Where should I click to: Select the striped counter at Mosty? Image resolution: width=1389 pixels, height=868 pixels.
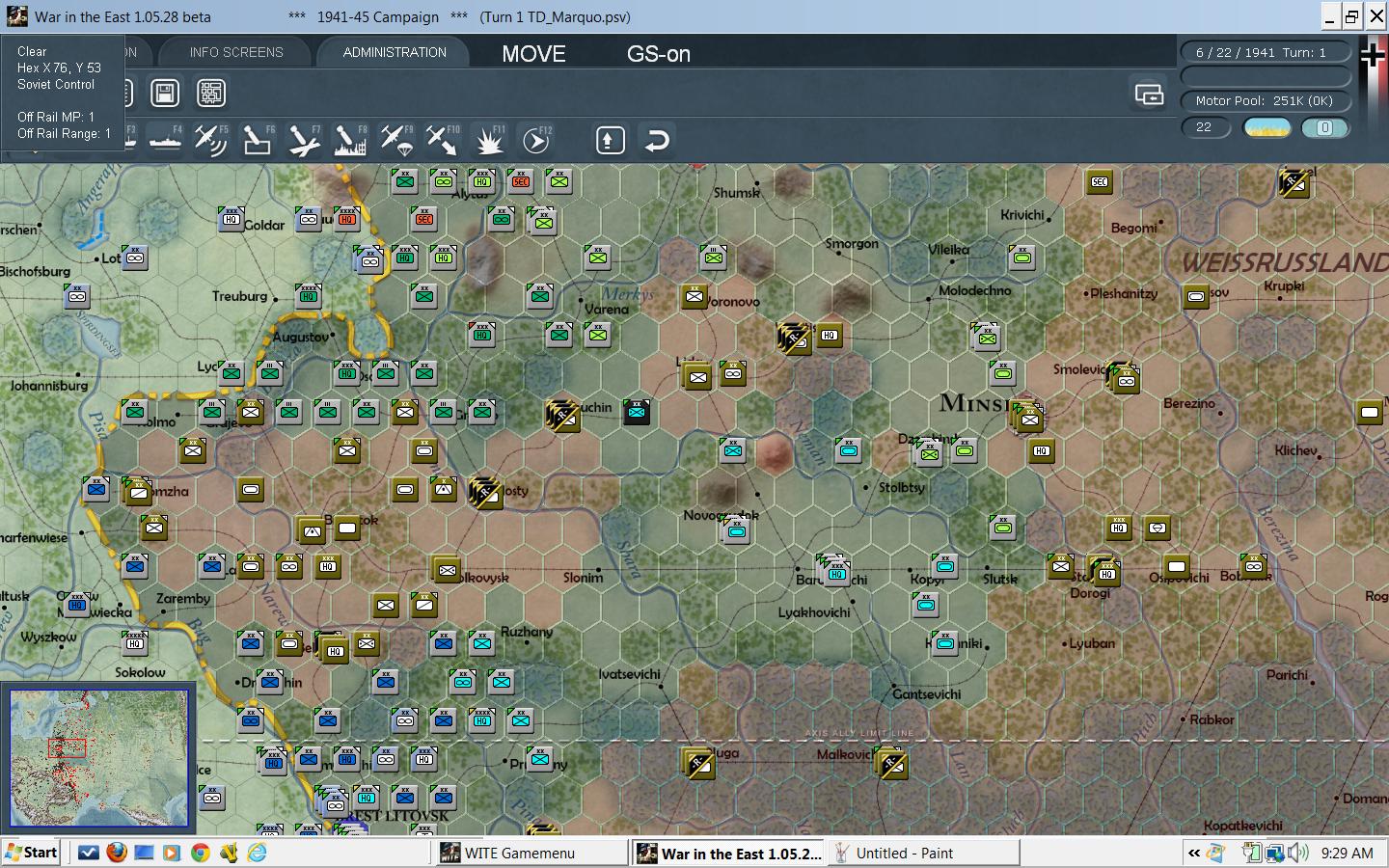[484, 491]
